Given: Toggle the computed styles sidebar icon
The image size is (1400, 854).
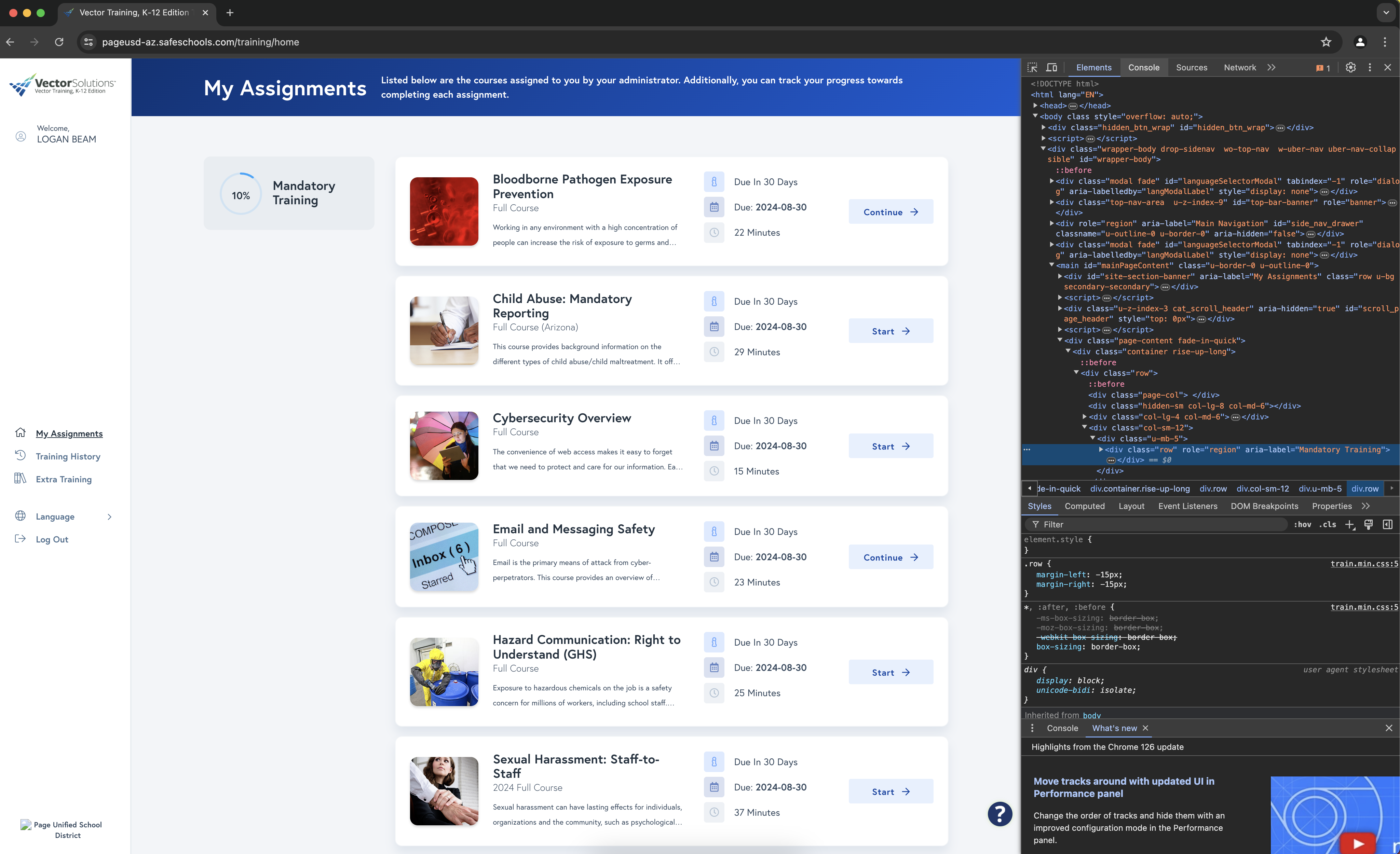Looking at the screenshot, I should click(x=1387, y=525).
